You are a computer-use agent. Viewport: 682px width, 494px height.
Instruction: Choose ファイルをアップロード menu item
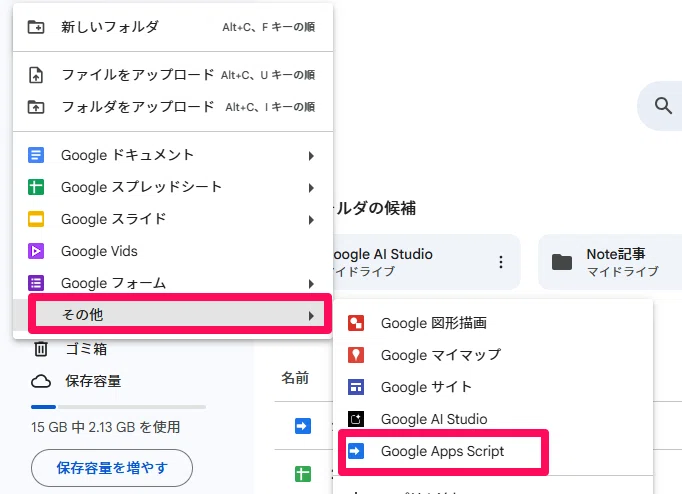pyautogui.click(x=173, y=75)
